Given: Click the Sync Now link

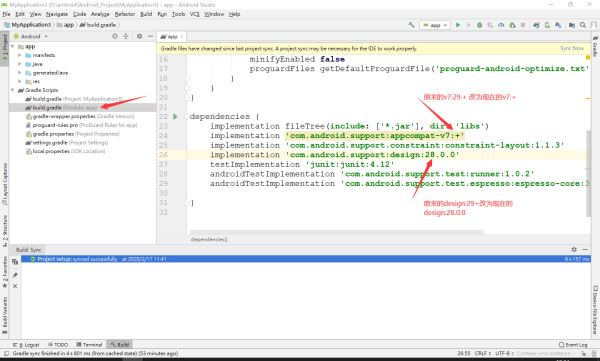Looking at the screenshot, I should (x=572, y=48).
